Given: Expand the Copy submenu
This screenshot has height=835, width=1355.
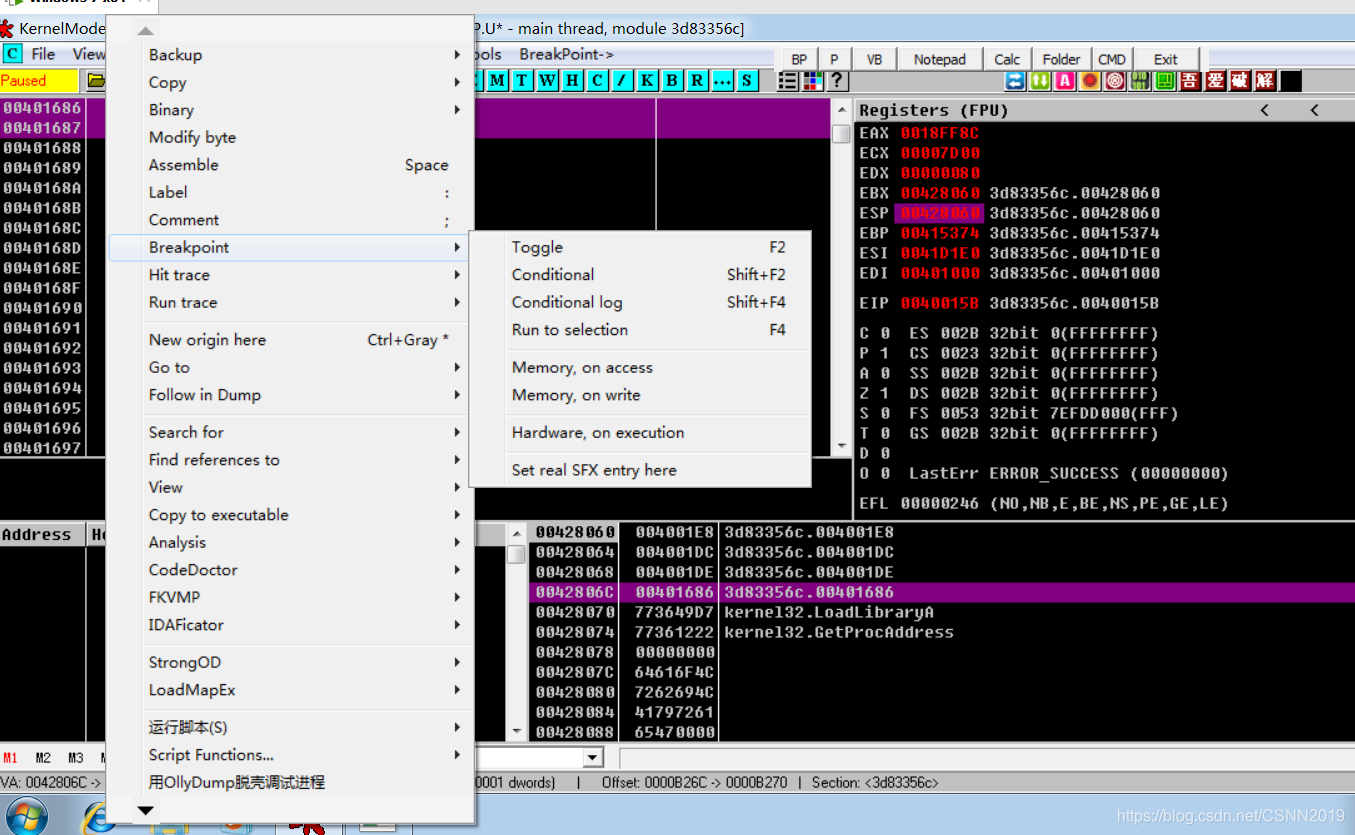Looking at the screenshot, I should (x=290, y=83).
